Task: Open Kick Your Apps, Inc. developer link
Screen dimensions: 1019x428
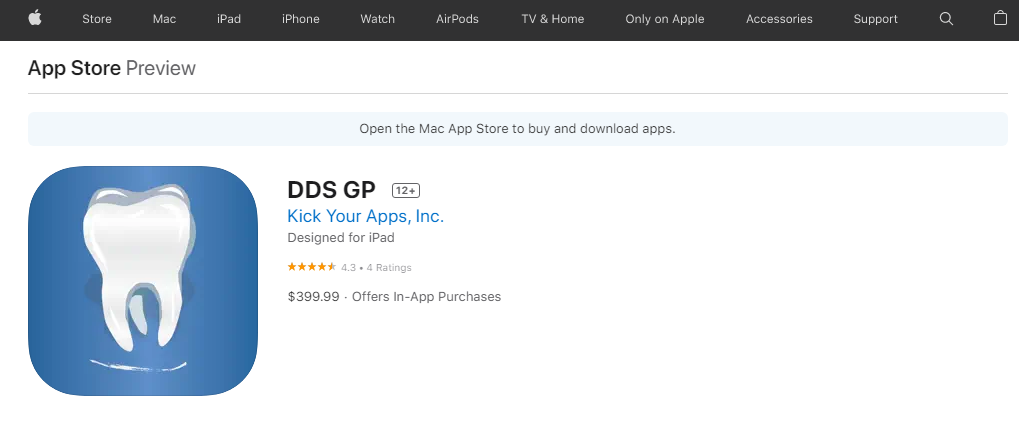Action: [x=365, y=216]
